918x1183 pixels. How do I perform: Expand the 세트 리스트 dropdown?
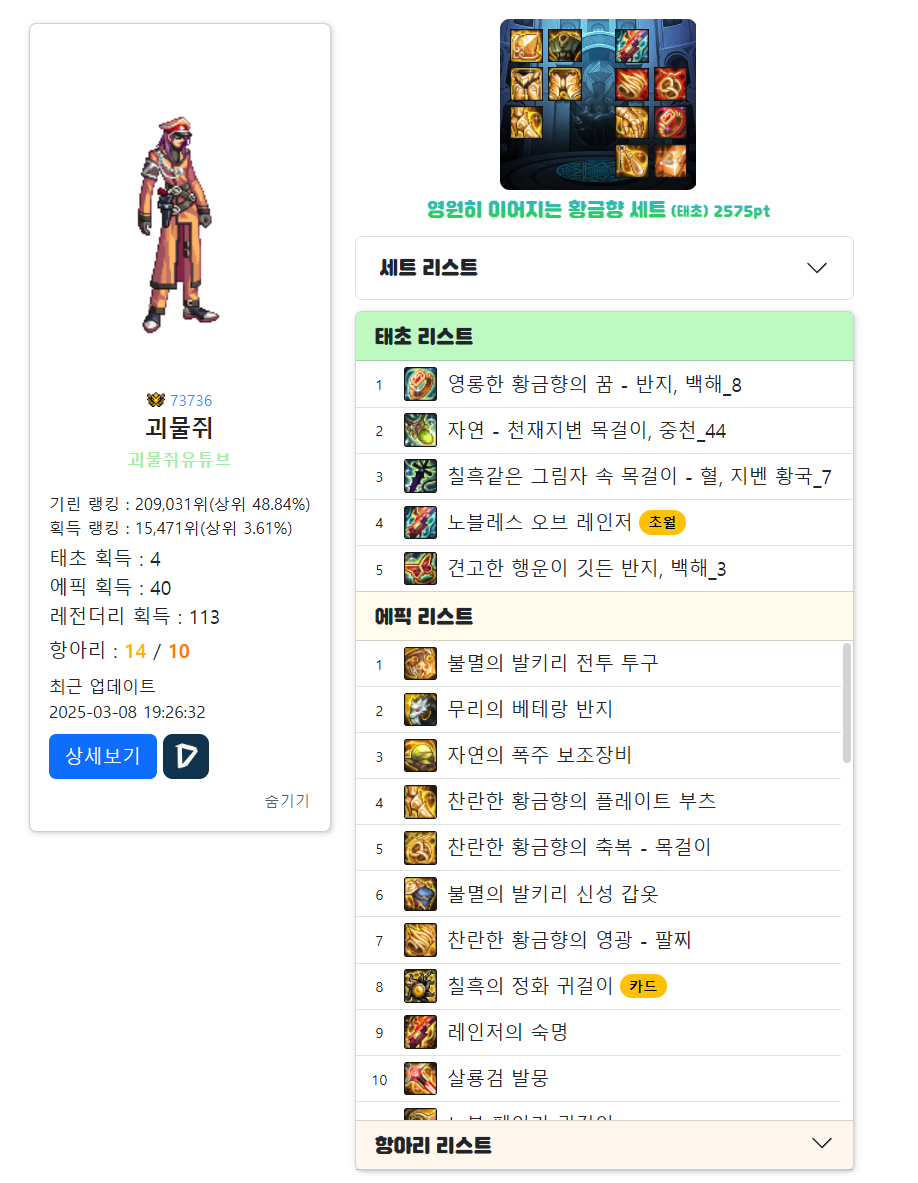pyautogui.click(x=604, y=268)
